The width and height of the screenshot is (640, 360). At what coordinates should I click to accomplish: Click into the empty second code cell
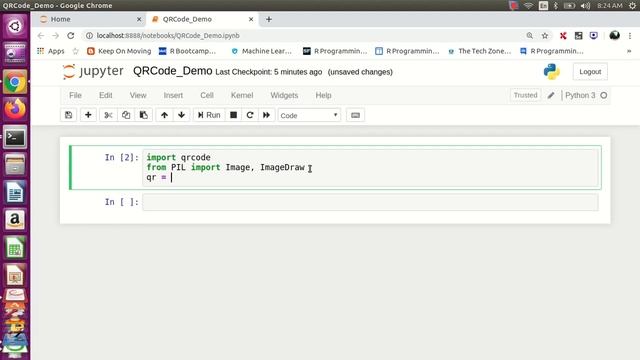370,202
